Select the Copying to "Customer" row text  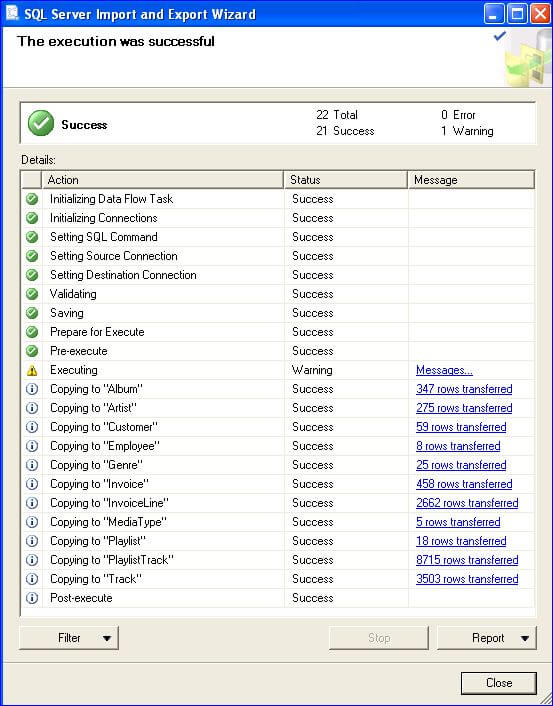[104, 427]
